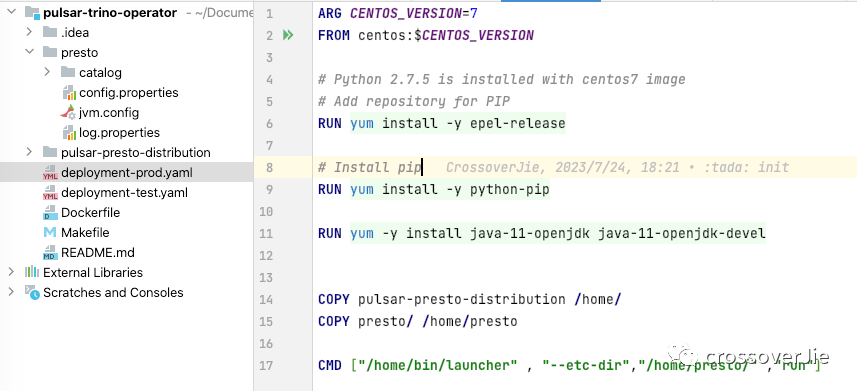This screenshot has width=857, height=391.
Task: Click the git blame annotation CrossoverJie
Action: (617, 167)
